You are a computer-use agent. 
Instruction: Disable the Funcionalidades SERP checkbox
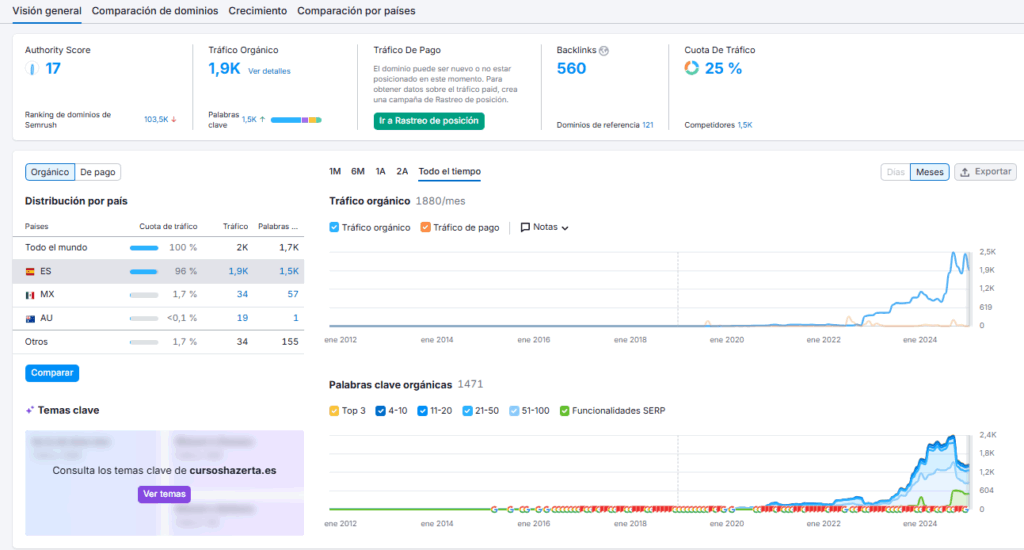[x=565, y=411]
